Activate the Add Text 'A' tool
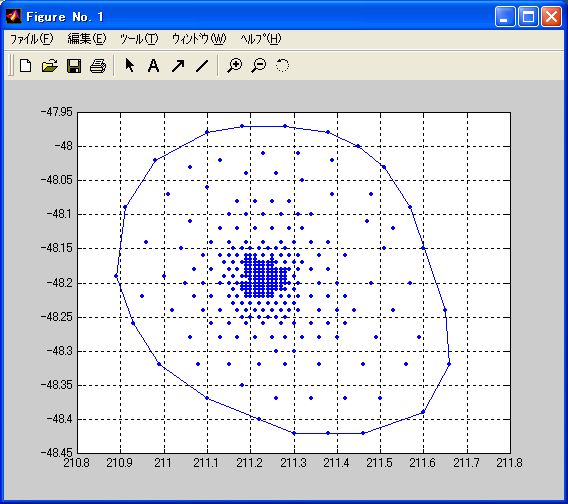The image size is (568, 504). 154,66
